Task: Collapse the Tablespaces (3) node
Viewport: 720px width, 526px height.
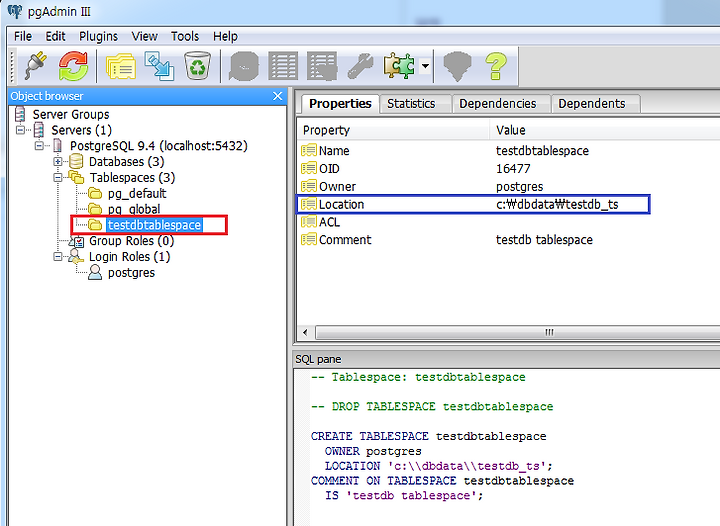Action: [58, 178]
